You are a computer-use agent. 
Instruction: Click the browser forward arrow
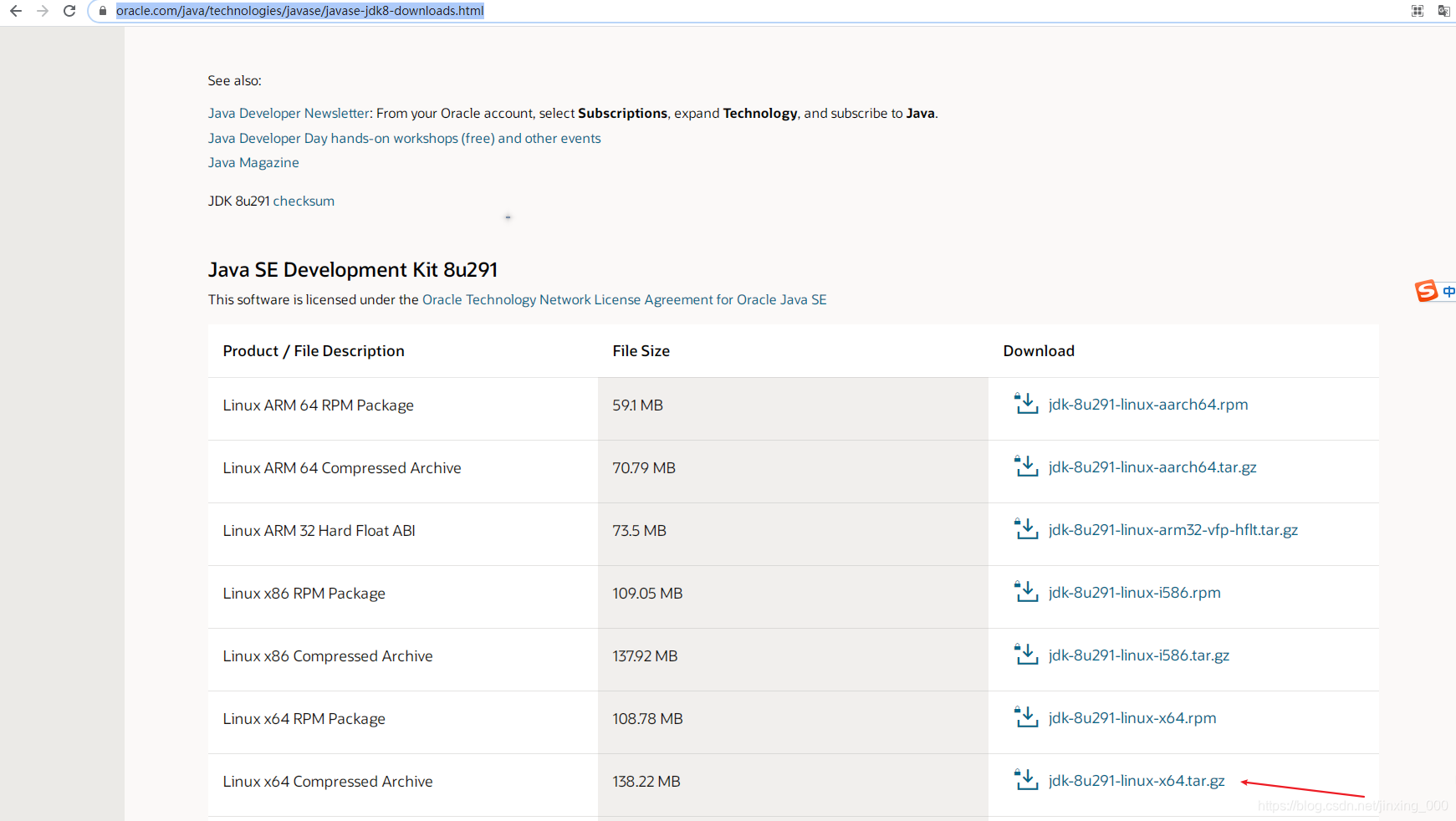[x=43, y=11]
